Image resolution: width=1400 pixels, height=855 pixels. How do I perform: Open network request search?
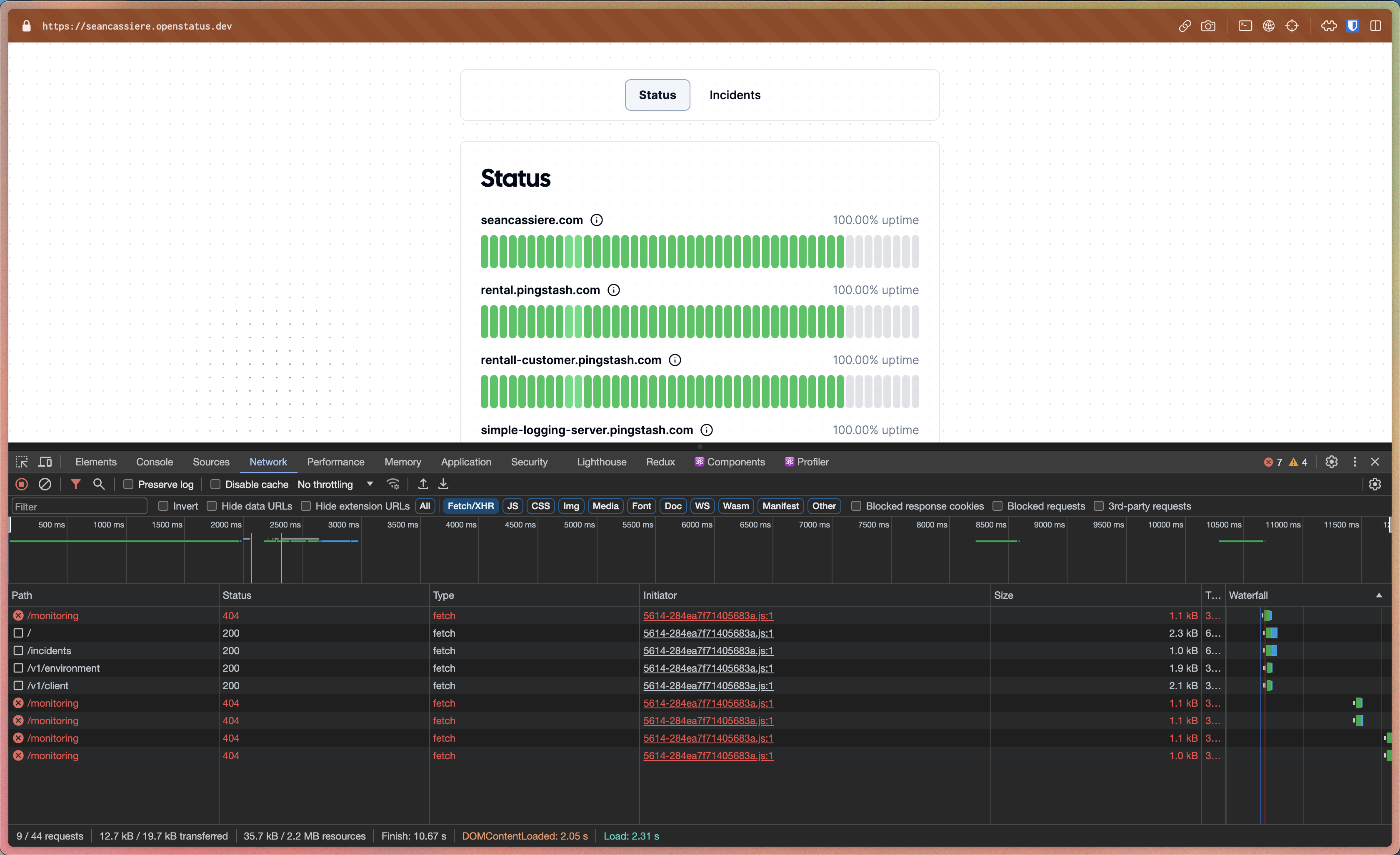pos(100,484)
